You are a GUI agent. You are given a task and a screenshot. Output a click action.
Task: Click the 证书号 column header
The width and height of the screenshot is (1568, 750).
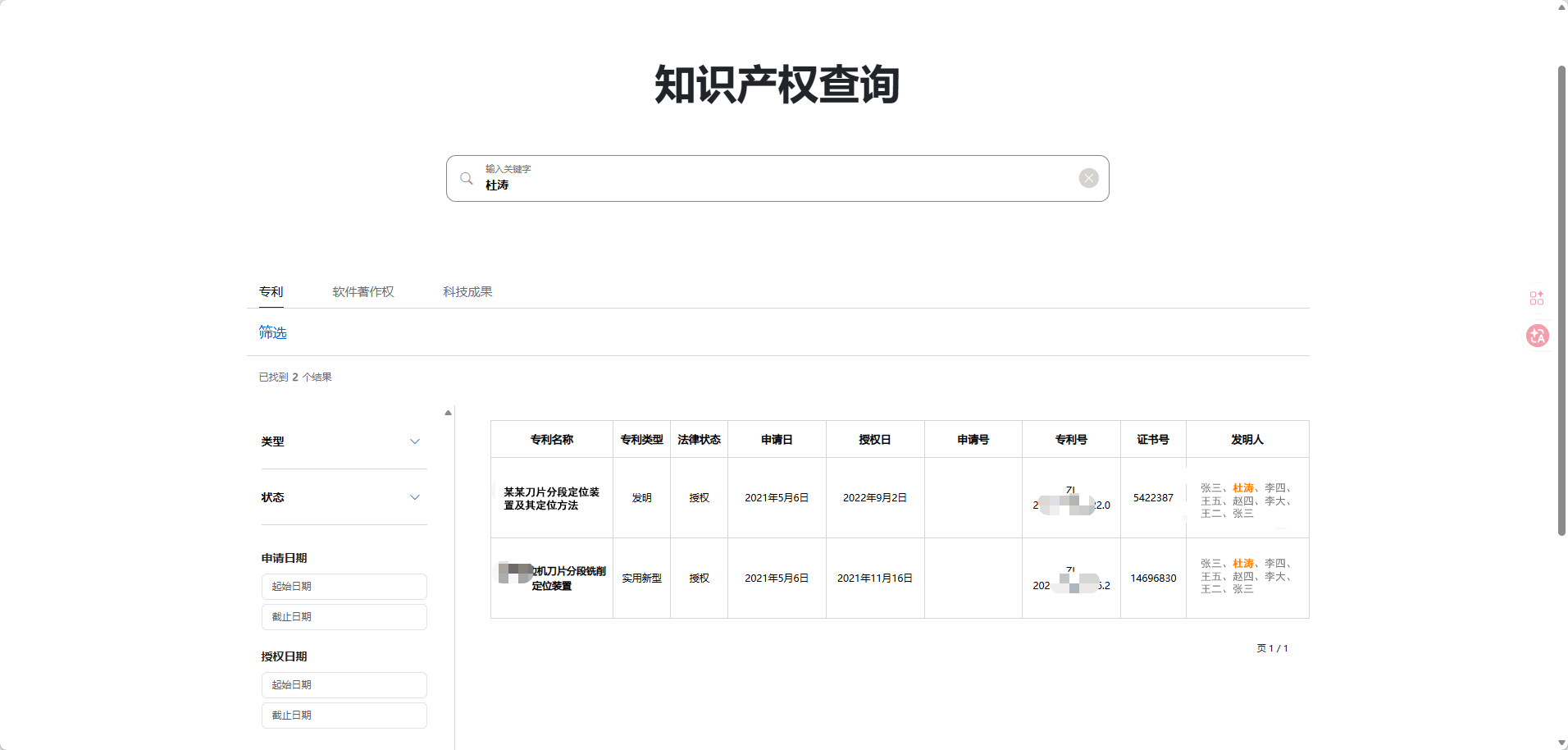click(x=1153, y=440)
